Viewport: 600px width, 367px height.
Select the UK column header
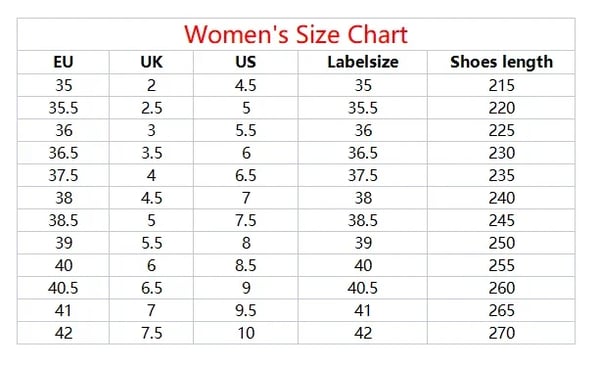[x=151, y=62]
